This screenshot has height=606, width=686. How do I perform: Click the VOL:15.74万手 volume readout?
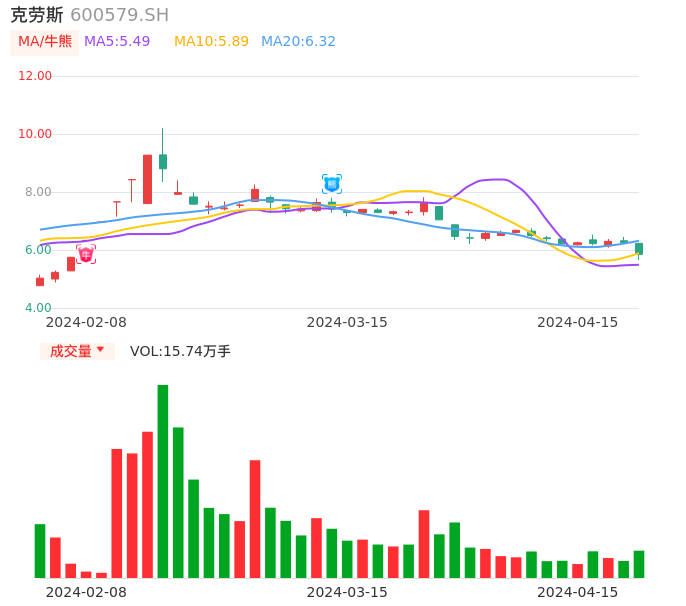point(180,351)
